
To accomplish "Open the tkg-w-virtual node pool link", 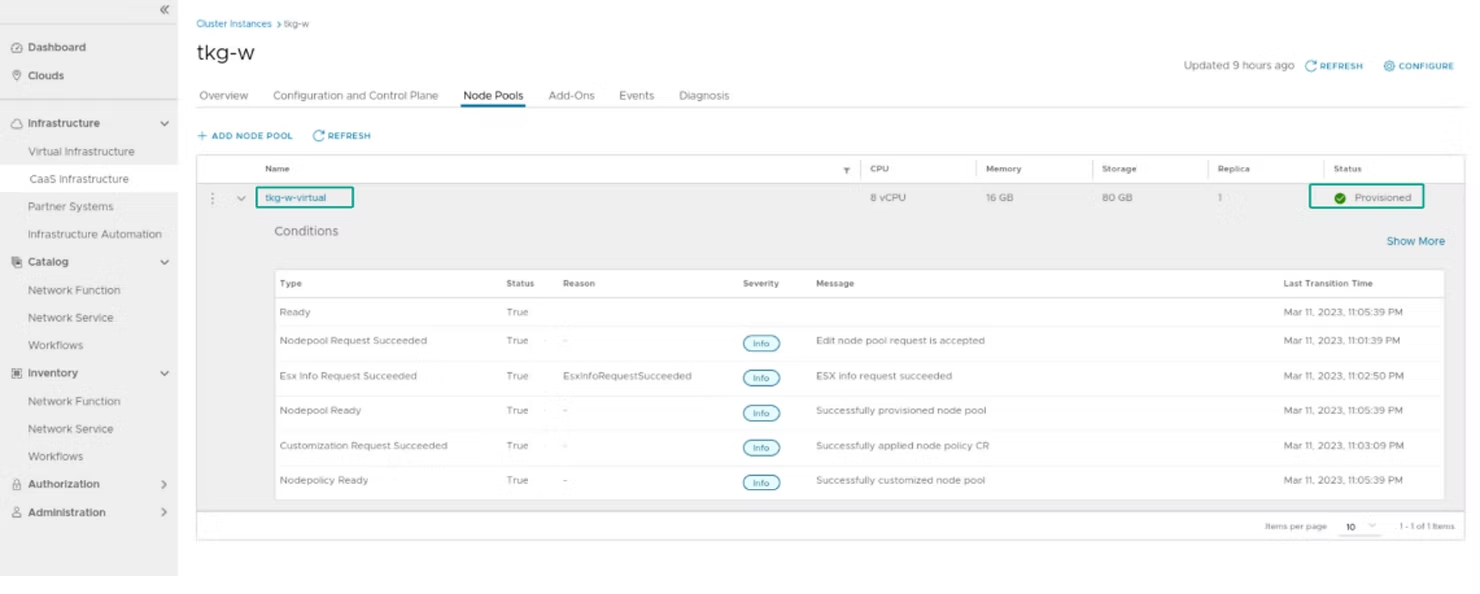I will [296, 198].
